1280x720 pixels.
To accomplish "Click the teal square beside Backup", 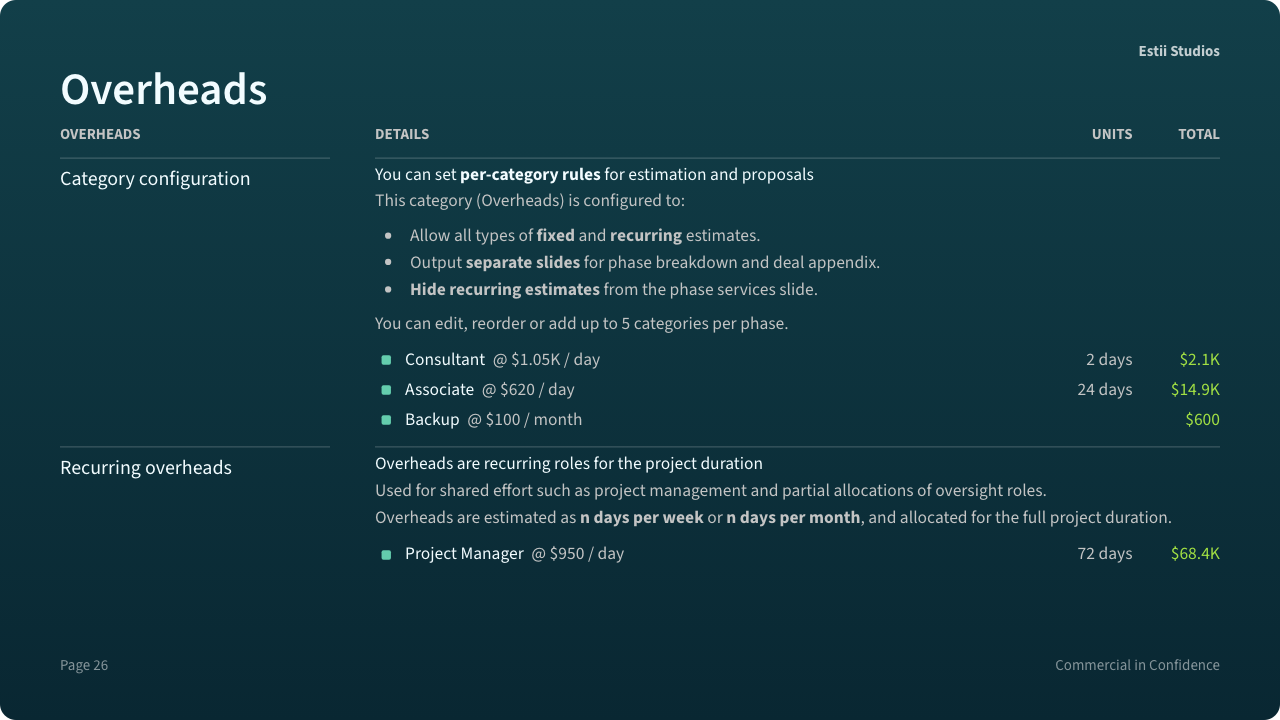I will (x=386, y=420).
